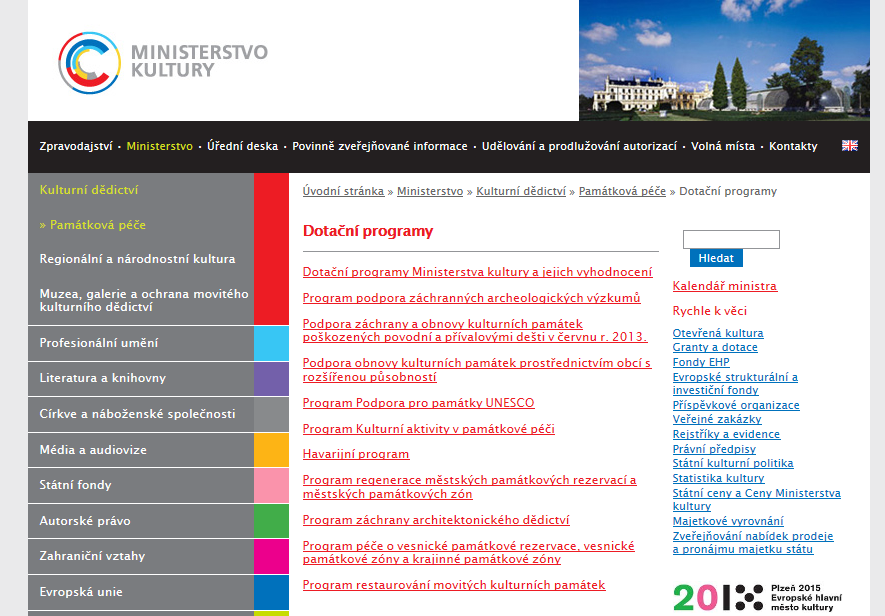The height and width of the screenshot is (616, 885).
Task: Open Otevřená kultura quick link
Action: click(718, 333)
